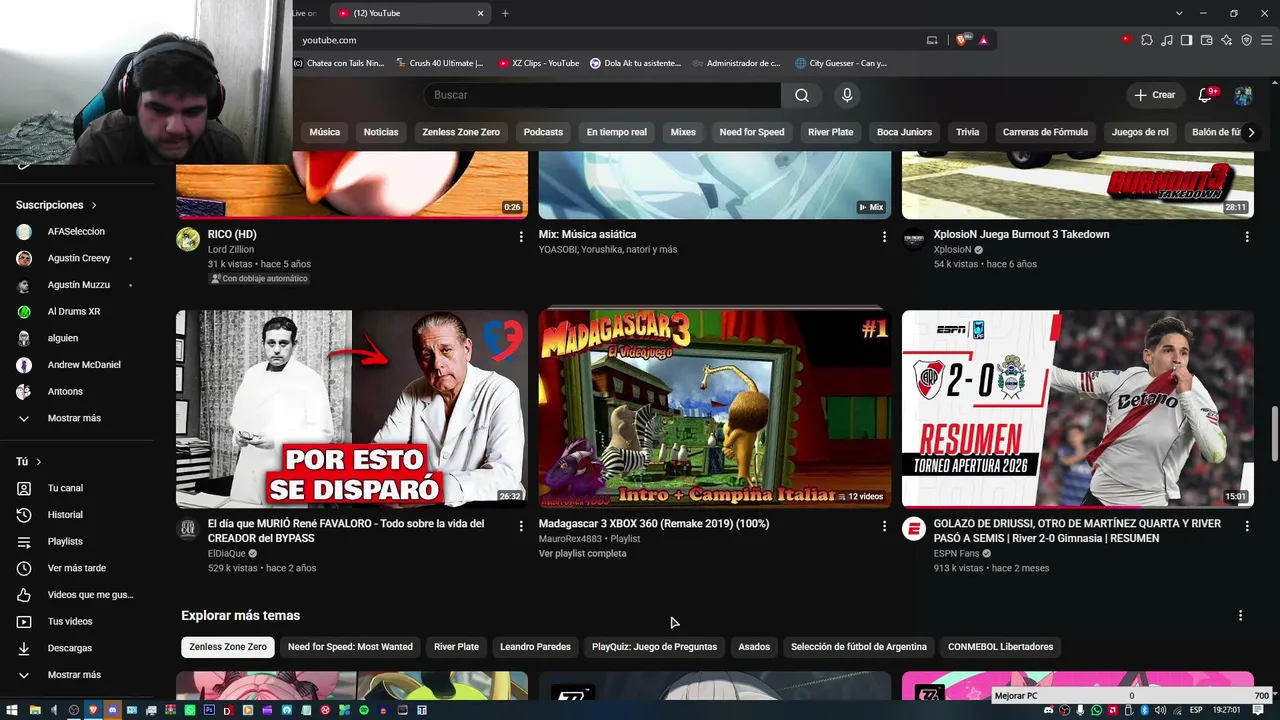Expand Mostrar más under Suscripciones
This screenshot has height=720, width=1280.
(x=76, y=418)
